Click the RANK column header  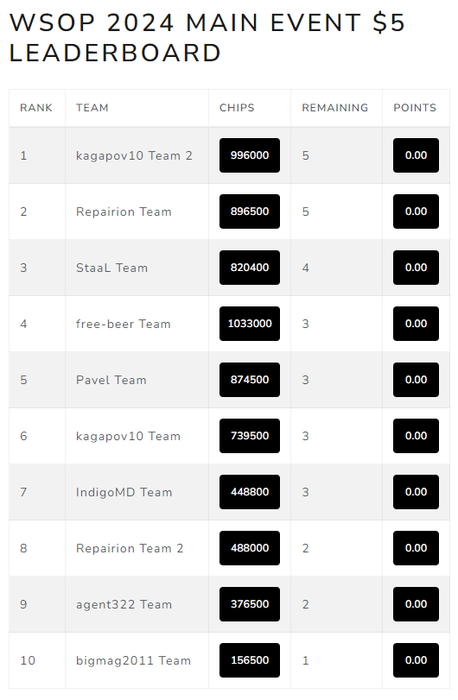click(36, 108)
